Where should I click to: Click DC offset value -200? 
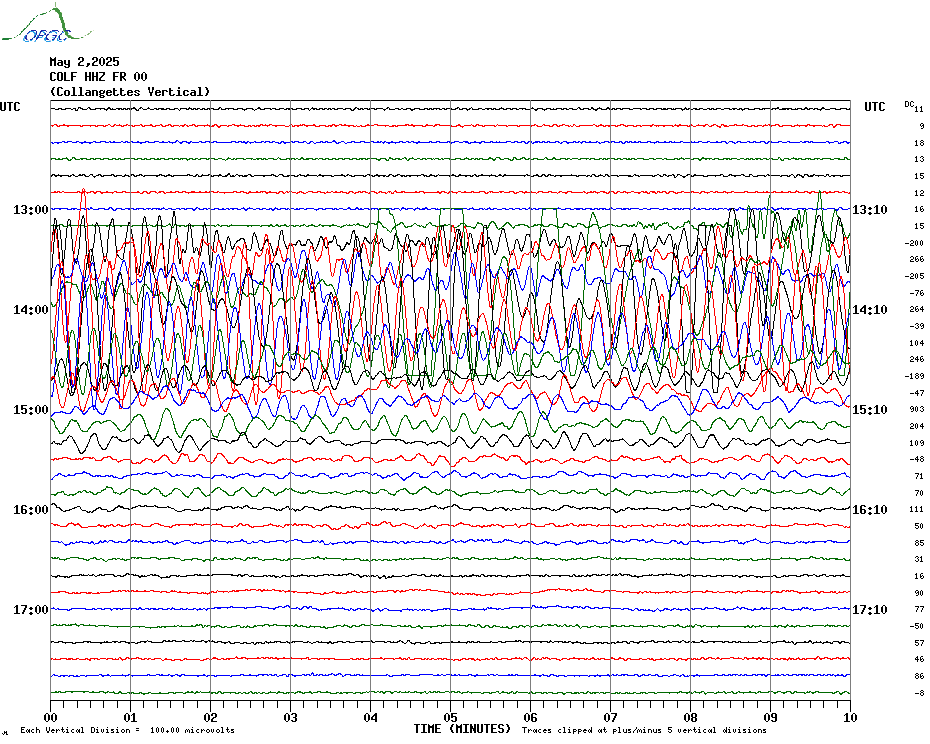tap(915, 243)
